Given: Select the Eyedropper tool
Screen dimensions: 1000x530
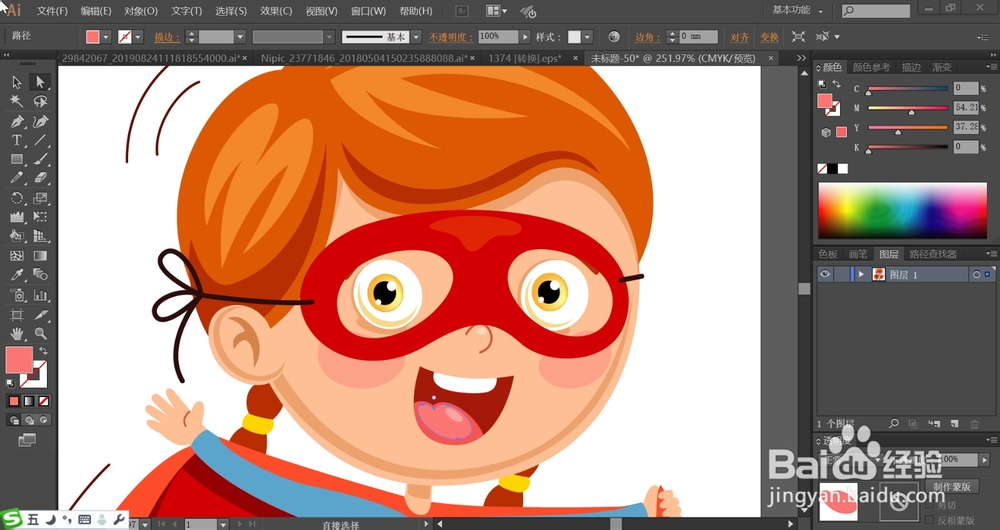Looking at the screenshot, I should [17, 275].
